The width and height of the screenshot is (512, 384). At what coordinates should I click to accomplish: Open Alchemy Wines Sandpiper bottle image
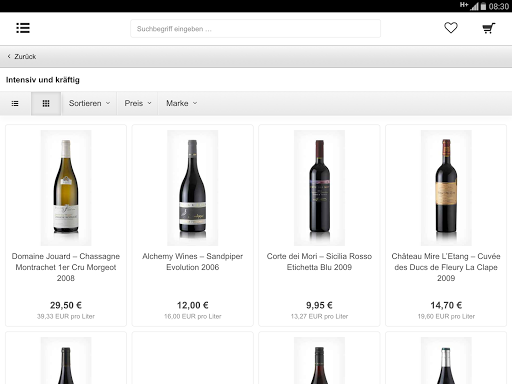(193, 188)
